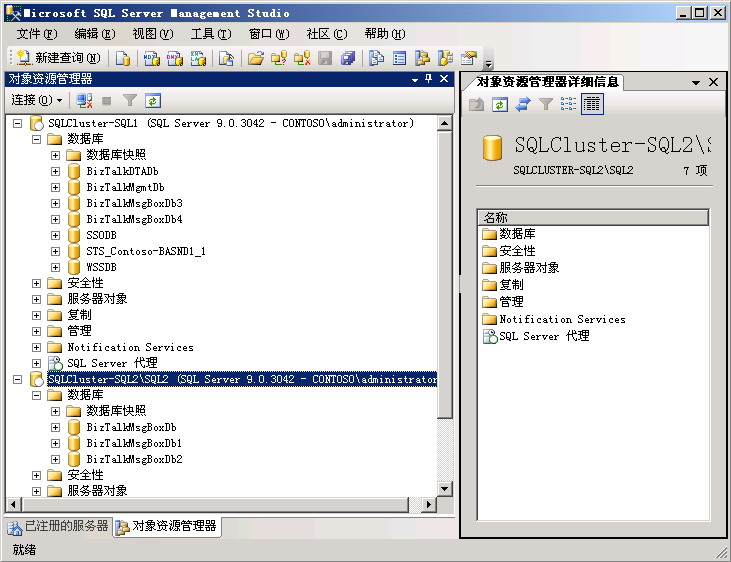This screenshot has width=731, height=562.
Task: Select BizTalkMsgBoxDb3 database in tree
Action: click(x=134, y=203)
